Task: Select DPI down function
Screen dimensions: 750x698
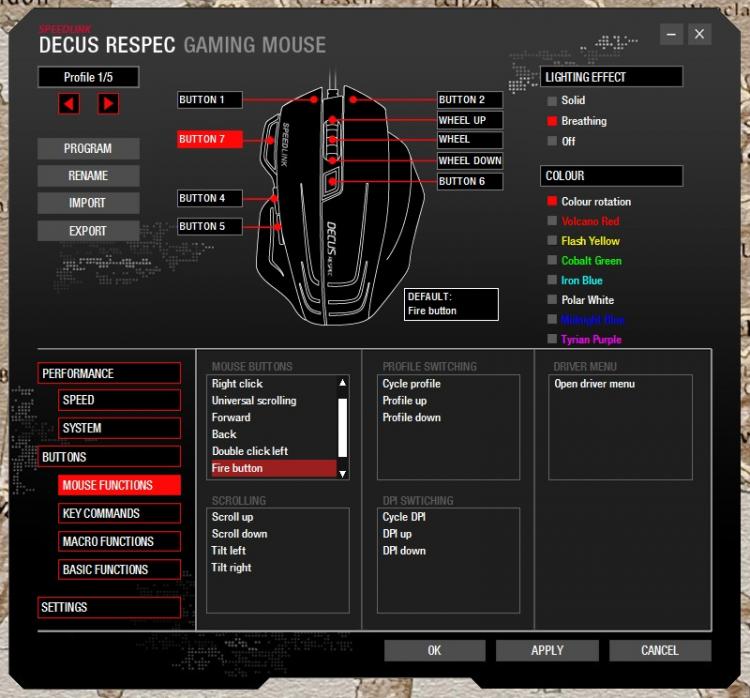Action: 448,551
